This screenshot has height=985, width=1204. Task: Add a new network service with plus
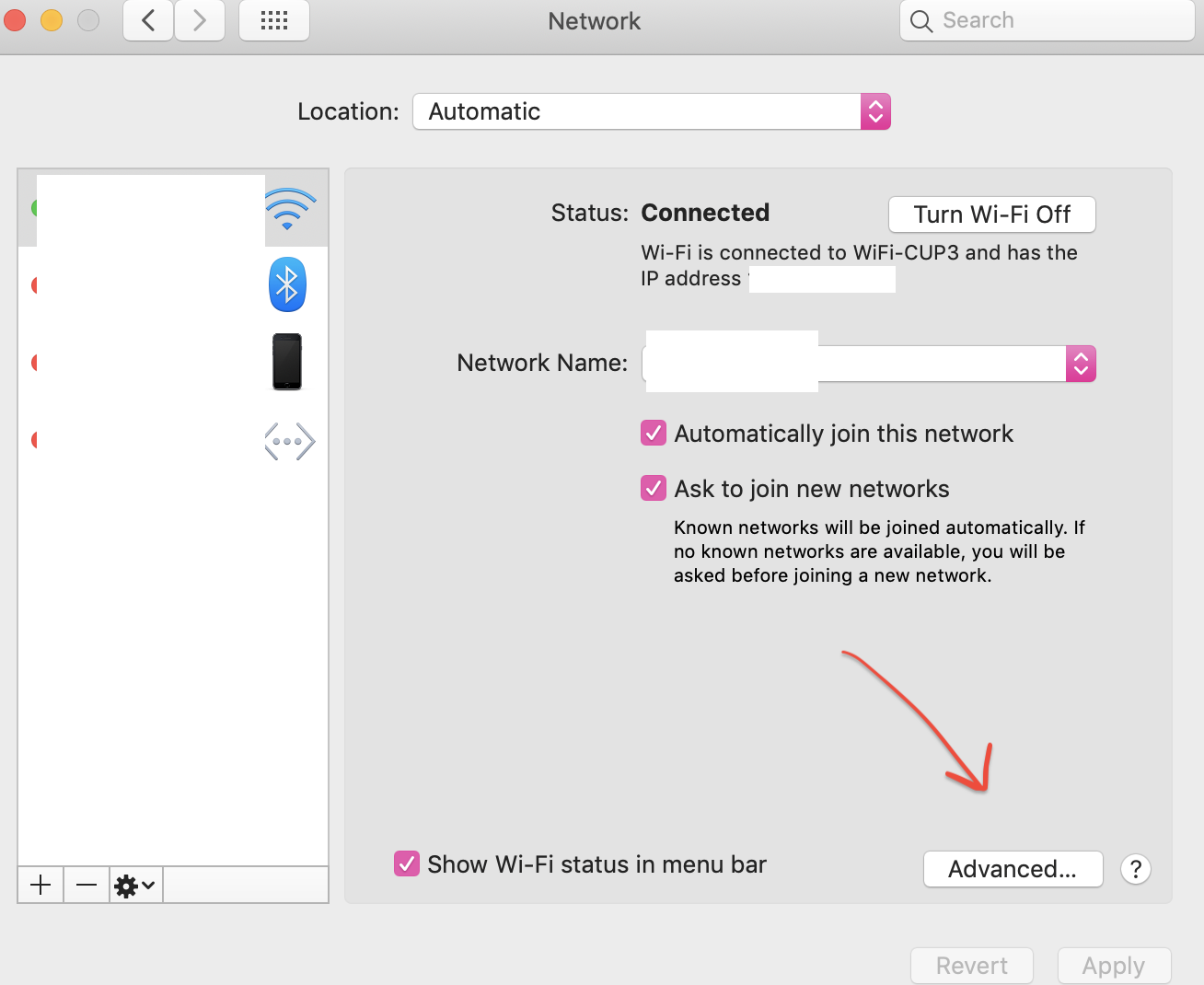[41, 886]
